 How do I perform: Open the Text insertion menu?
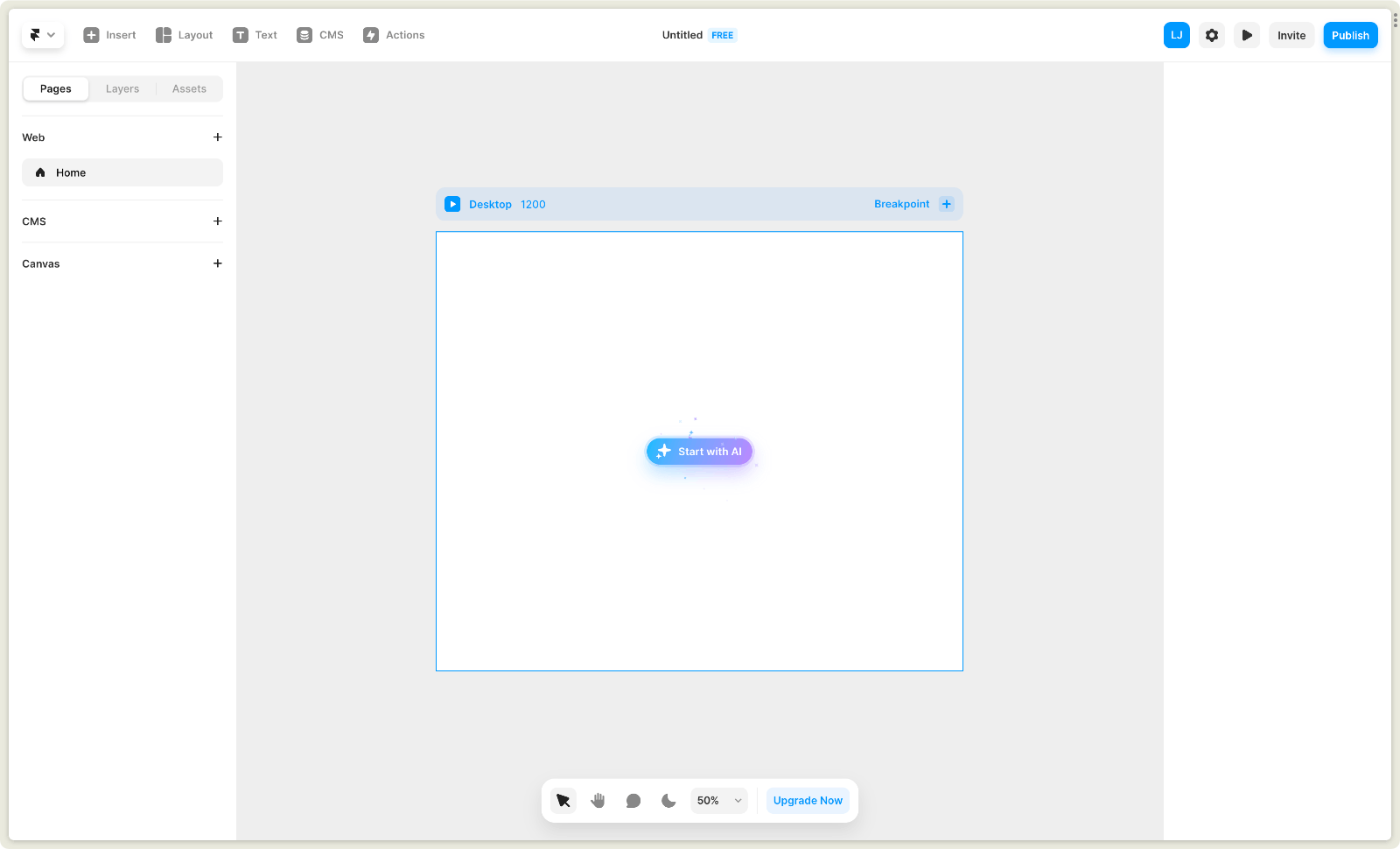[255, 35]
